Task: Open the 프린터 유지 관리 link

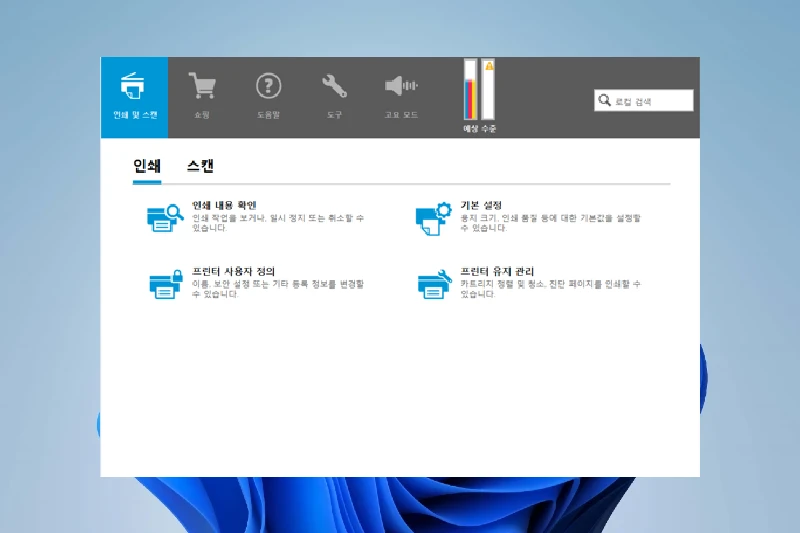Action: pyautogui.click(x=497, y=271)
